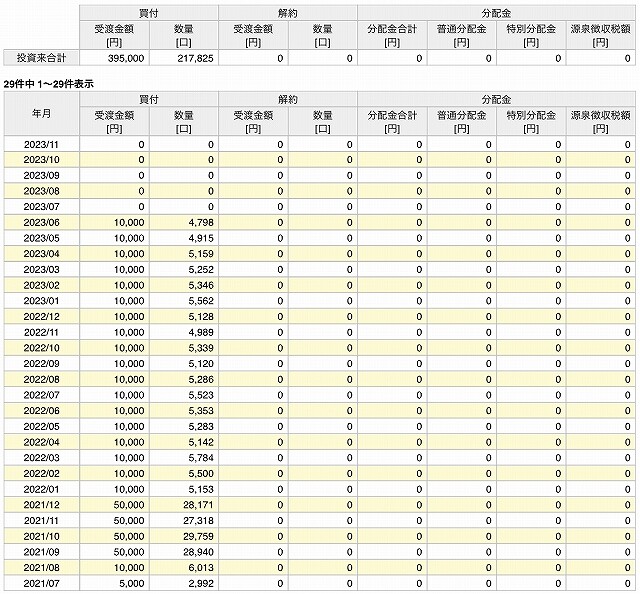
Task: Click quantity 28,940 for 2021/09
Action: pyautogui.click(x=198, y=552)
